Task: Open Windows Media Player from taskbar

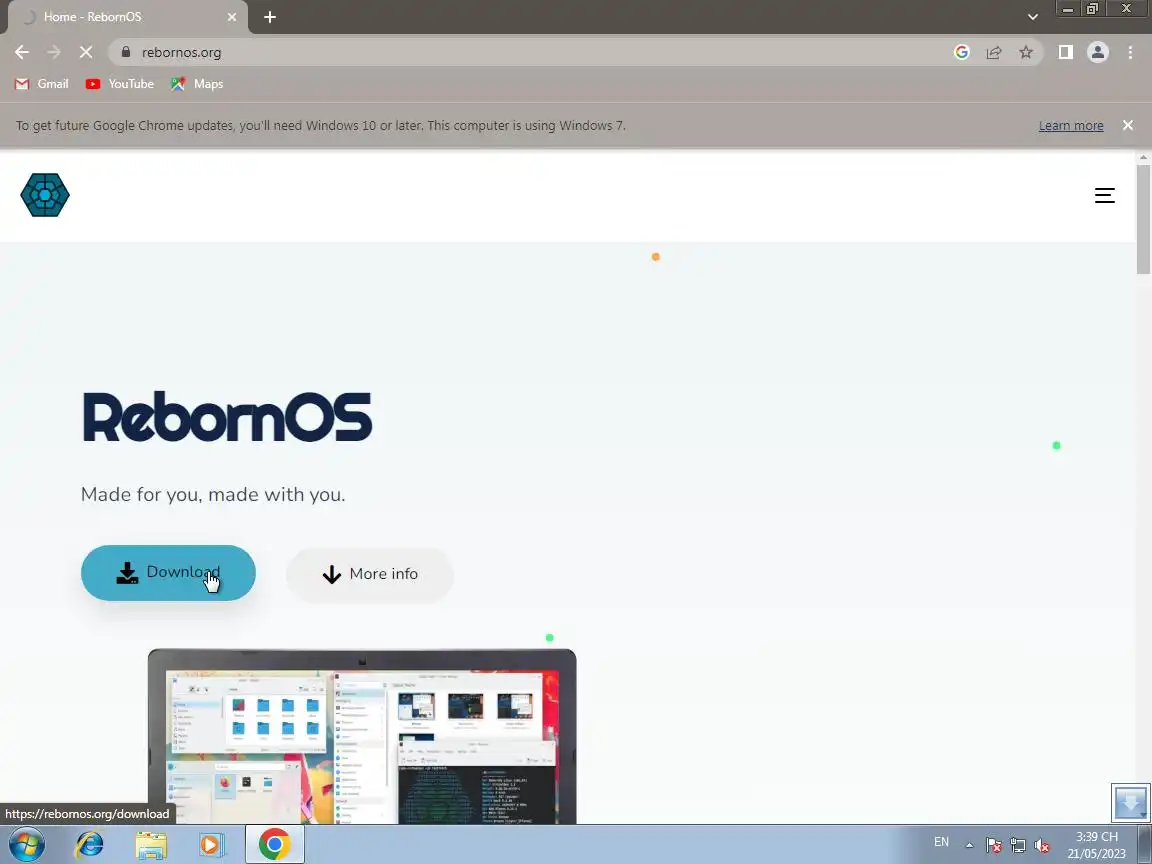Action: 212,845
